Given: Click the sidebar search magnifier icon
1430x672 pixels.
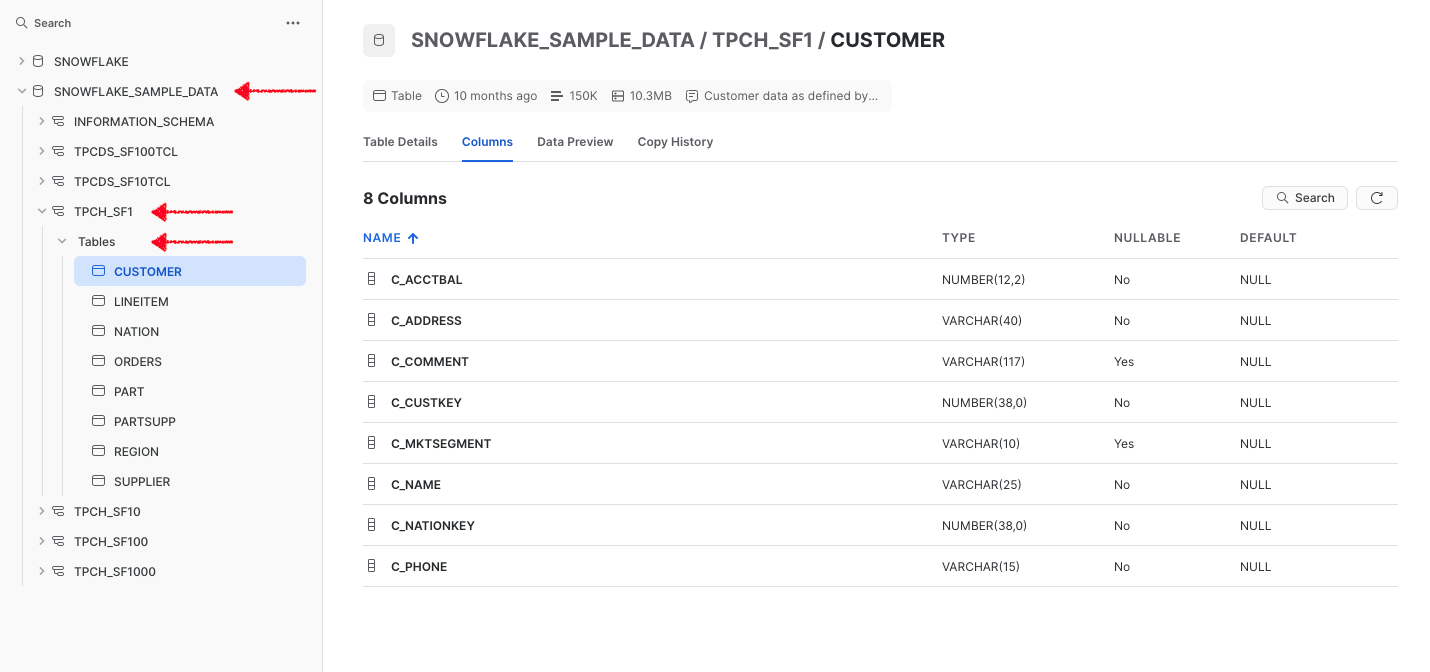Looking at the screenshot, I should [x=21, y=23].
